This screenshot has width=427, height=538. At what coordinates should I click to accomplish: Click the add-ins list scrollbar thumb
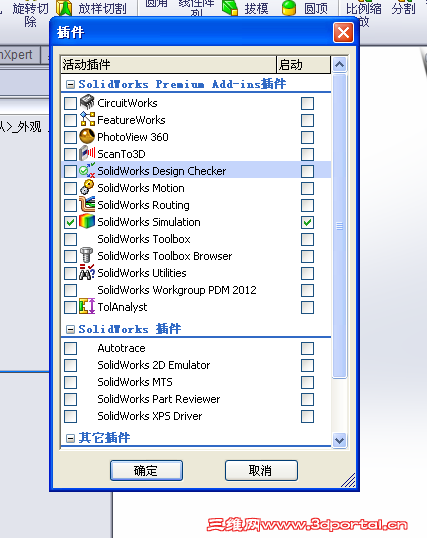pyautogui.click(x=339, y=226)
